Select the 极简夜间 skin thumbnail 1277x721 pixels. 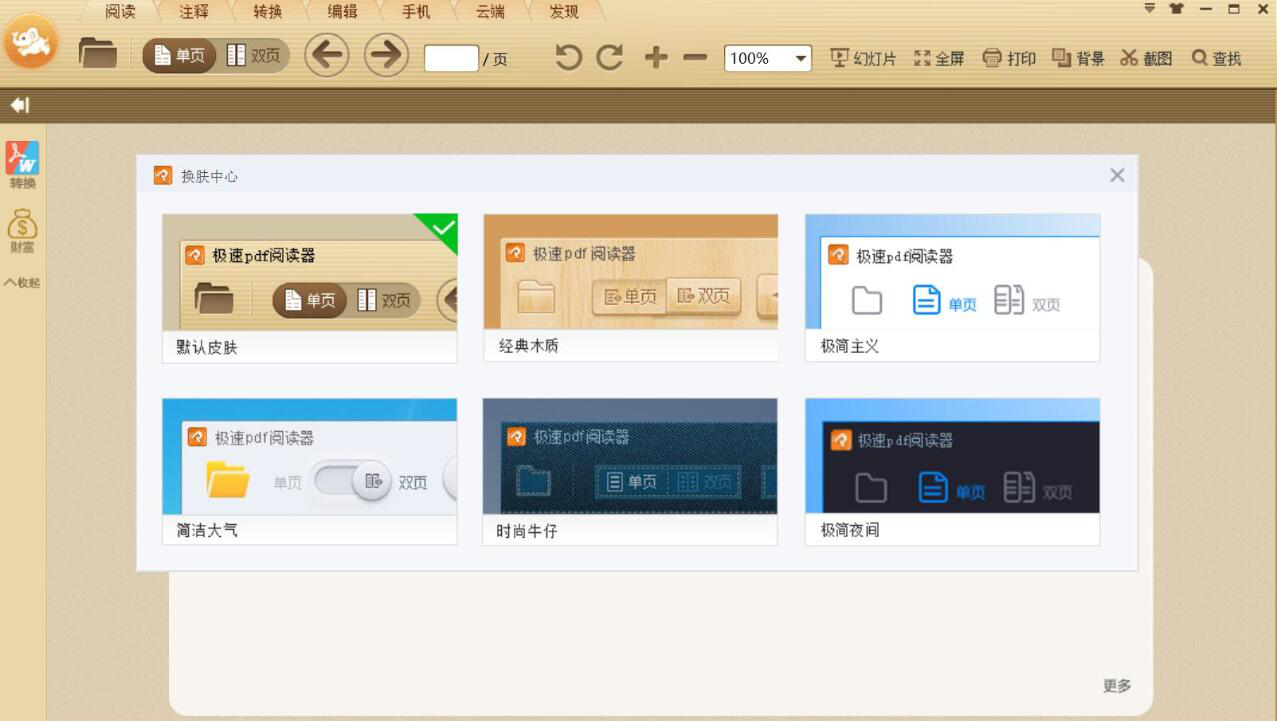[x=952, y=456]
